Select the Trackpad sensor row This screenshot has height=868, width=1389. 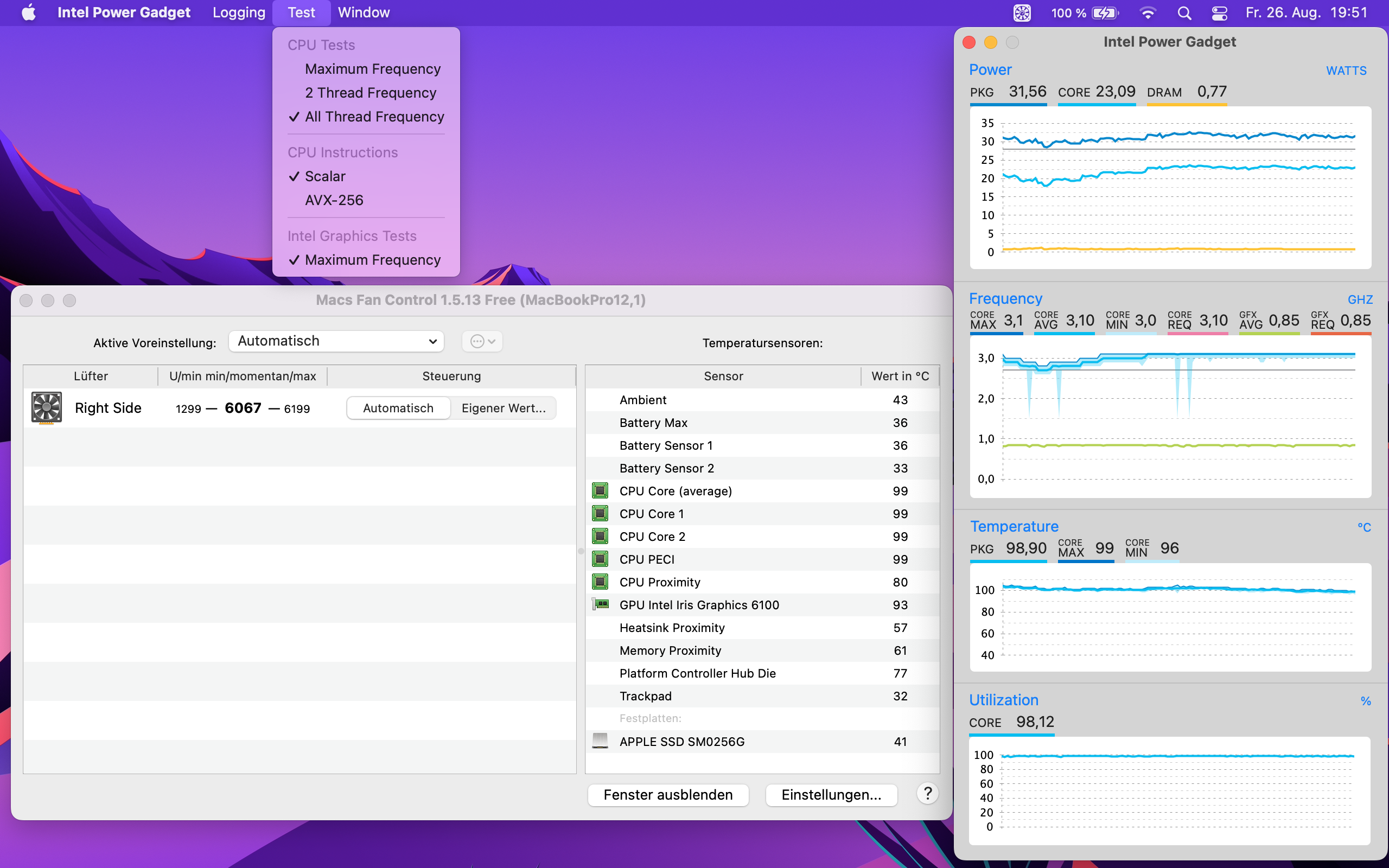coord(762,696)
